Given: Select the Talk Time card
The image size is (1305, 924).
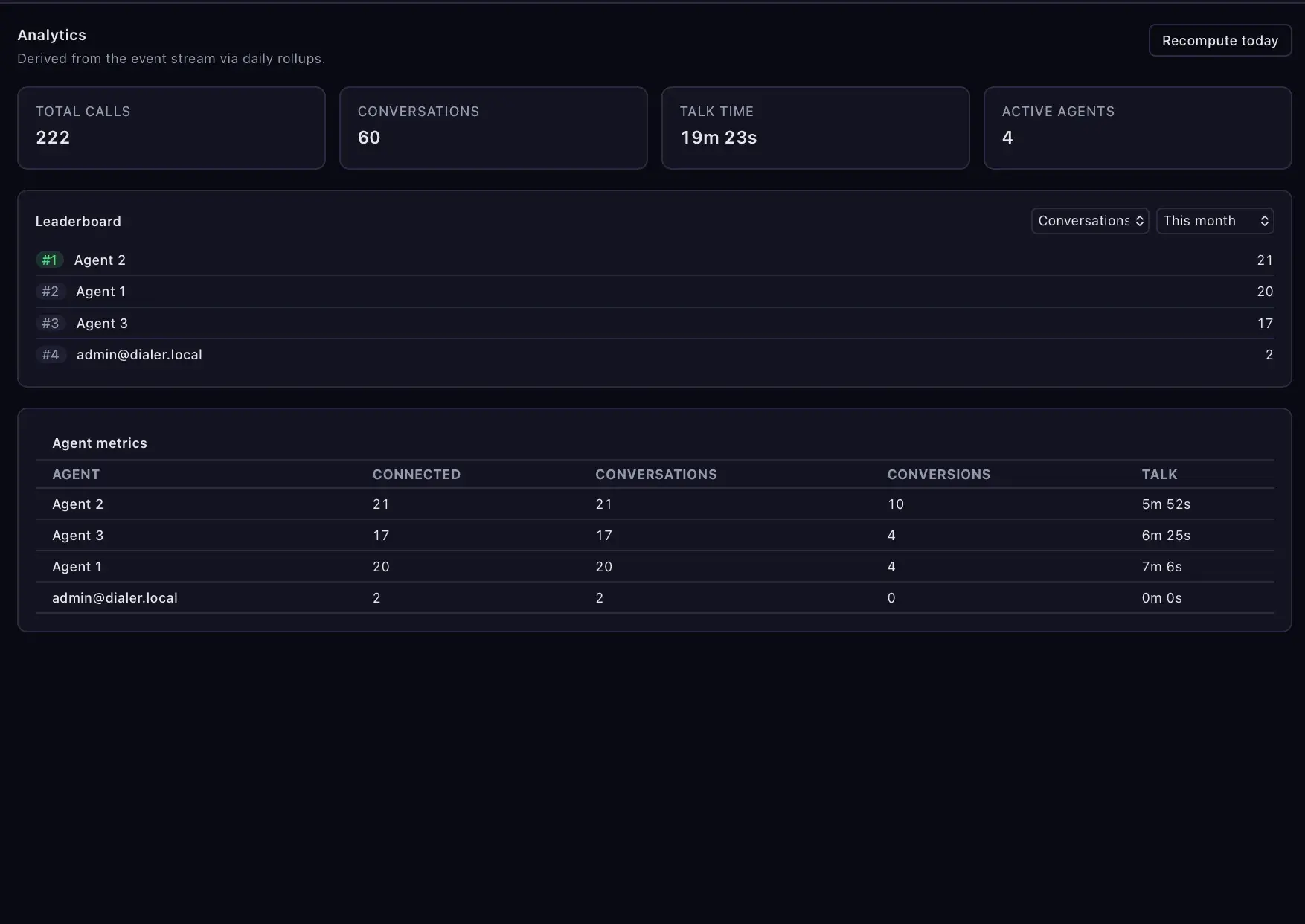Looking at the screenshot, I should pyautogui.click(x=815, y=128).
